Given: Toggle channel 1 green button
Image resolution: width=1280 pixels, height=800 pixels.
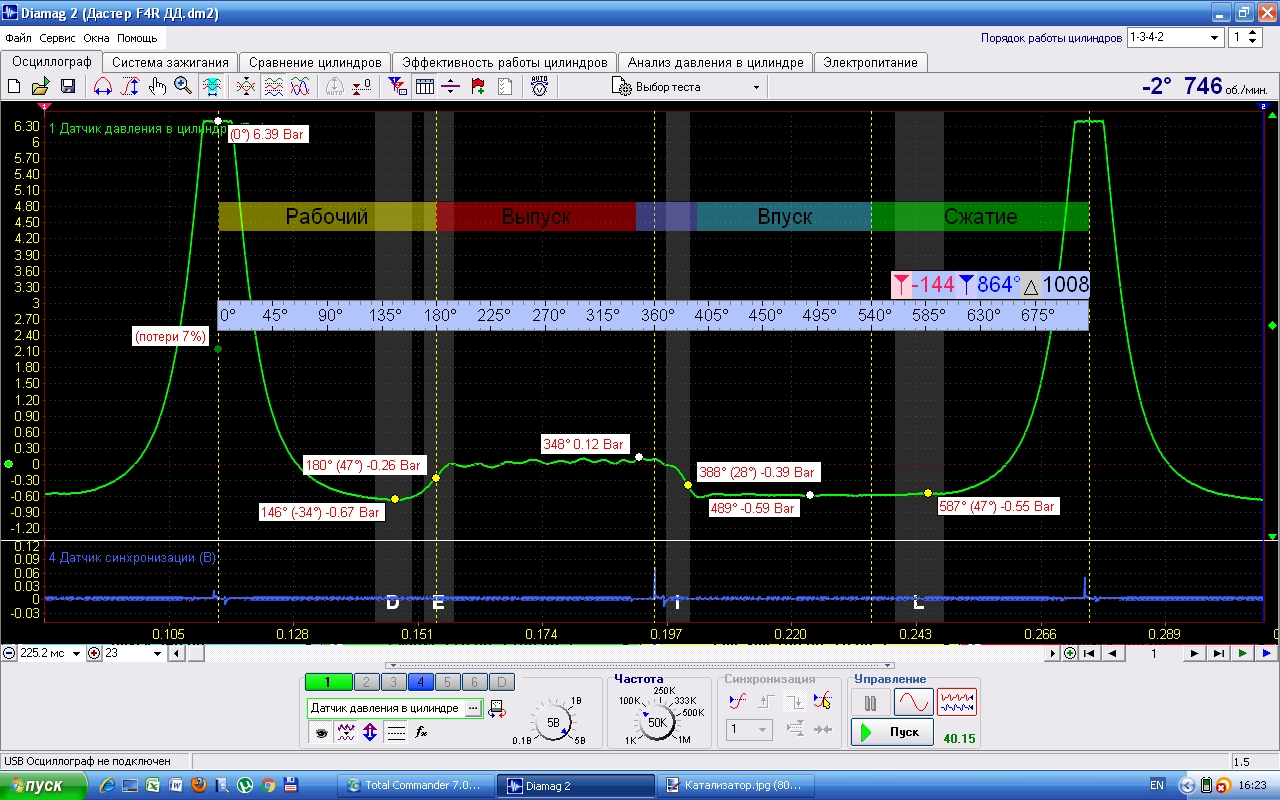Looking at the screenshot, I should pos(329,683).
